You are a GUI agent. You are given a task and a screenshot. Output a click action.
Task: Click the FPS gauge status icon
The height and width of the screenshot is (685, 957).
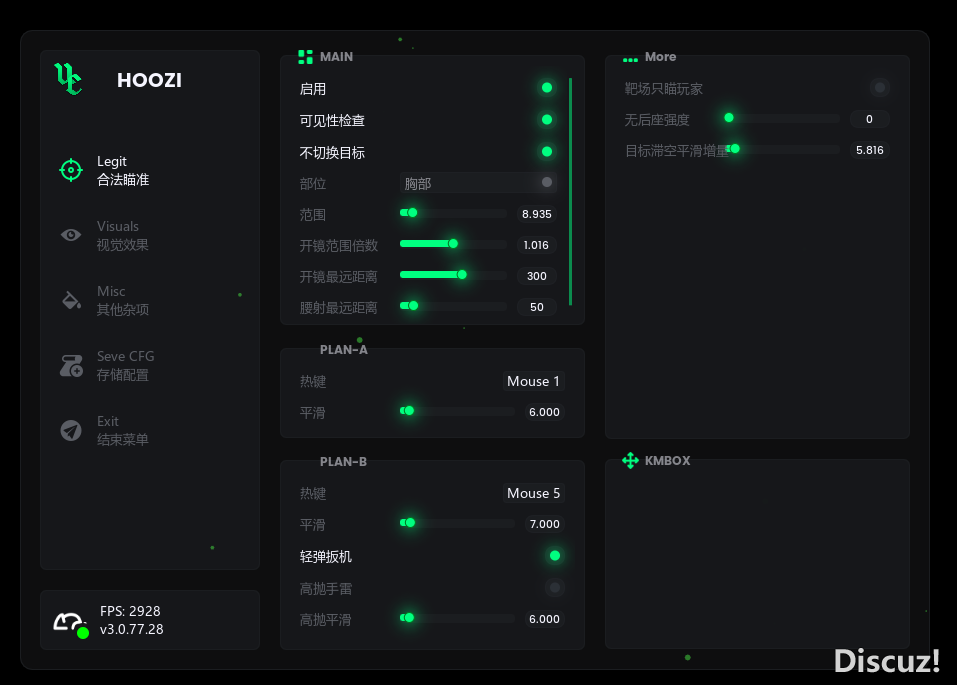(x=70, y=623)
